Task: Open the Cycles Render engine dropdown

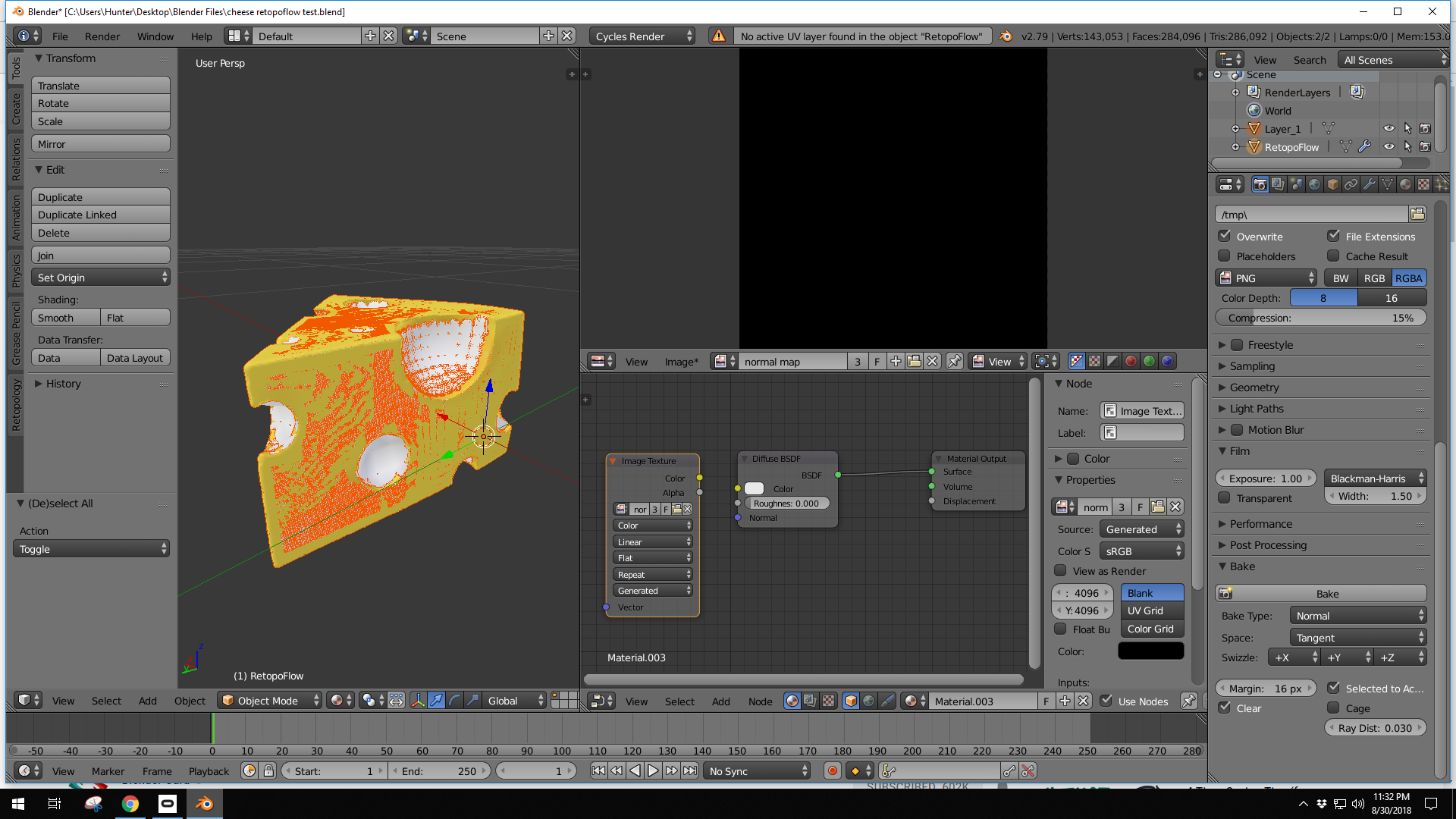Action: pos(642,36)
